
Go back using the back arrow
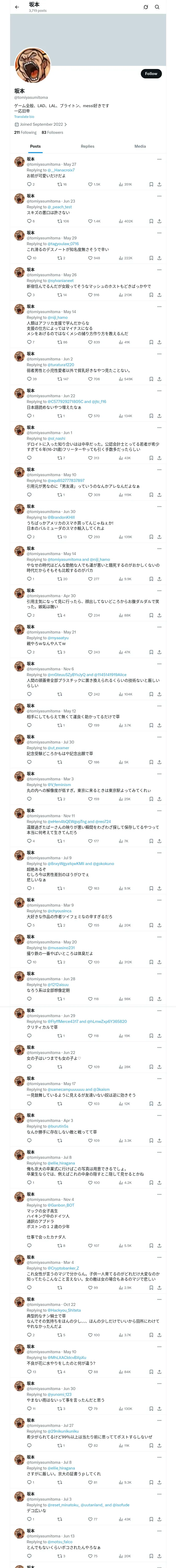click(17, 7)
